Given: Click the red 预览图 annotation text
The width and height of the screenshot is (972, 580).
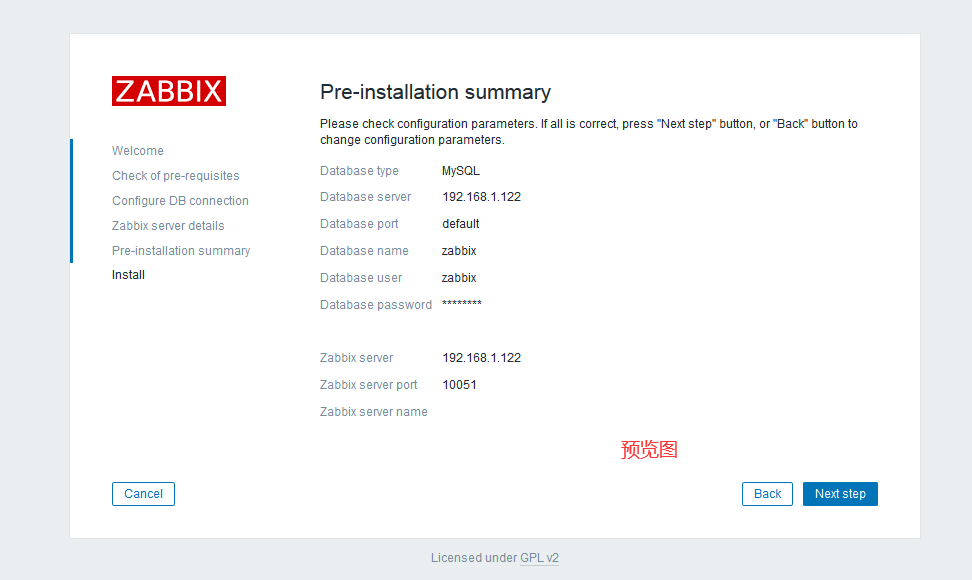Looking at the screenshot, I should click(649, 450).
